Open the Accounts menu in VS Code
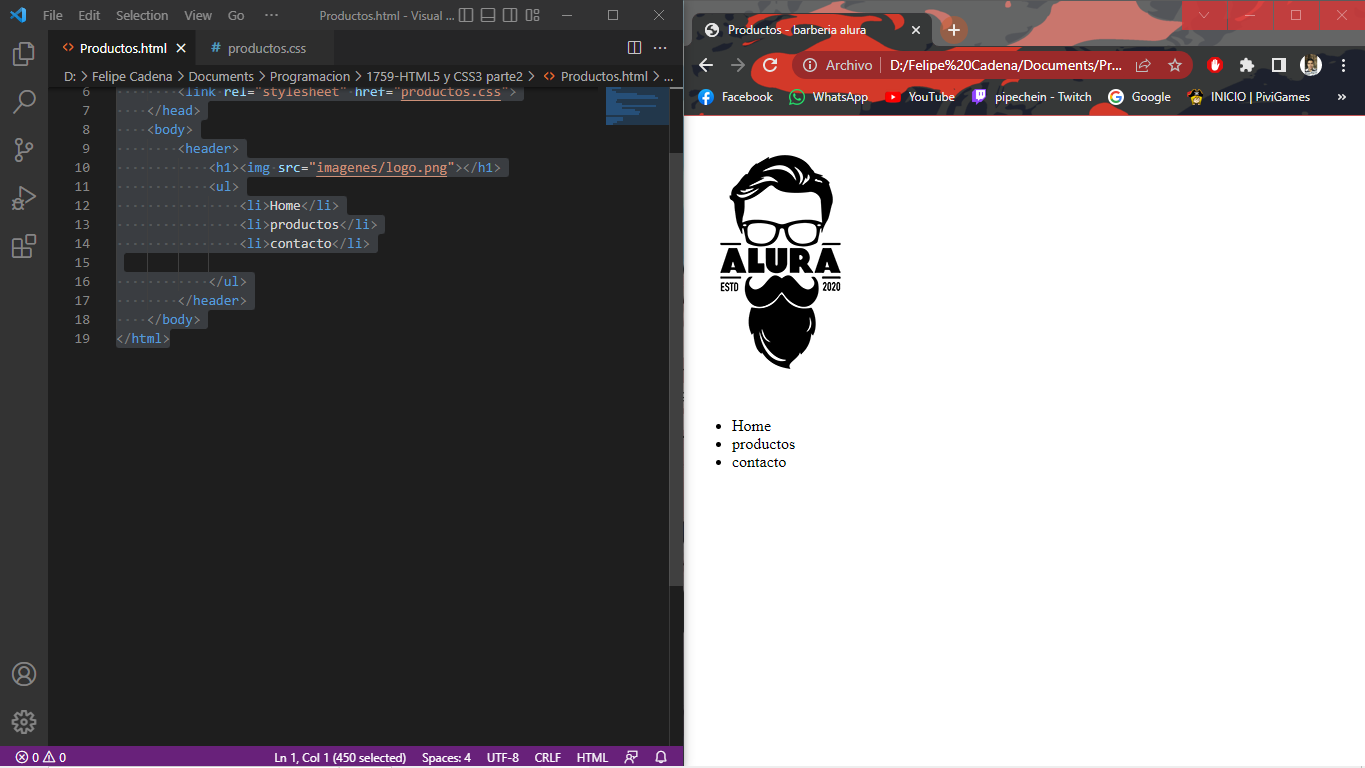 [x=24, y=674]
